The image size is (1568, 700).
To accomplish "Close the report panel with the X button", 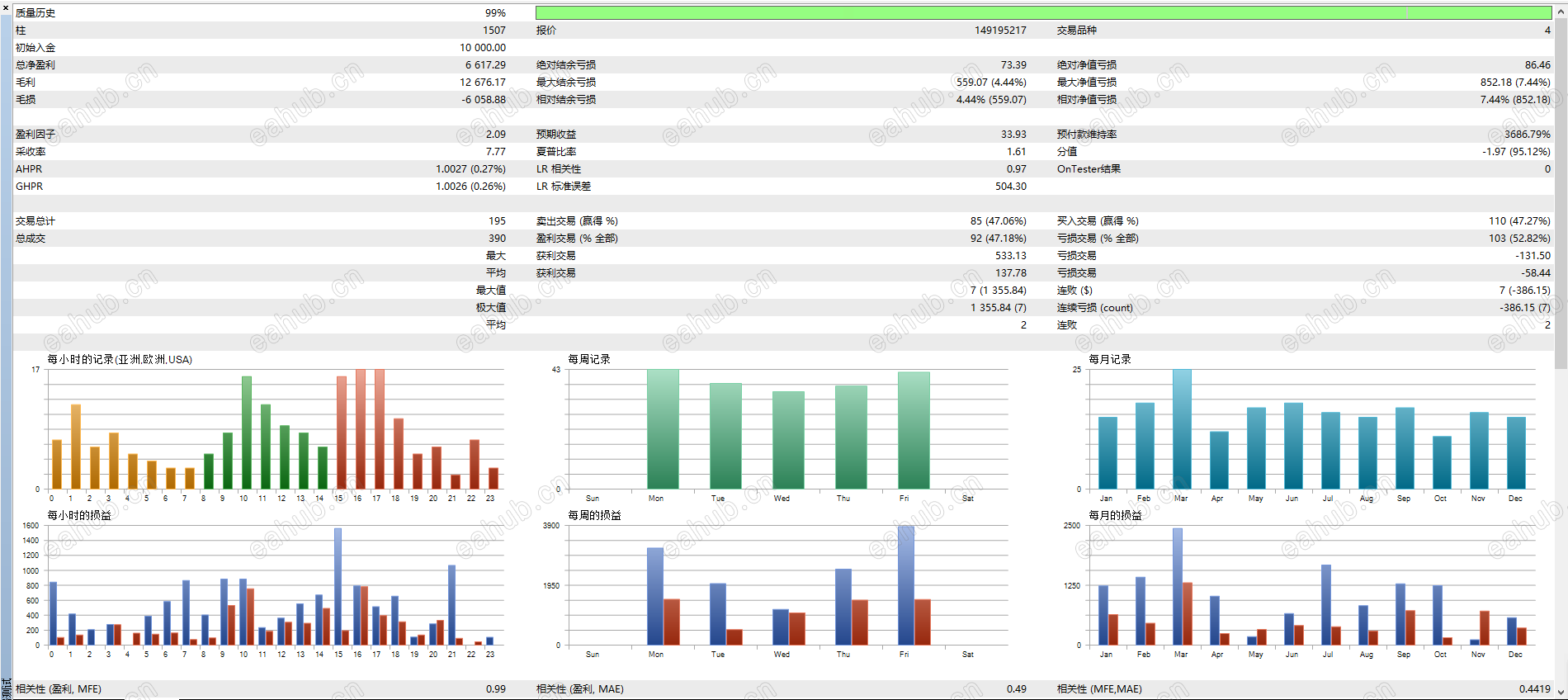I will point(6,7).
